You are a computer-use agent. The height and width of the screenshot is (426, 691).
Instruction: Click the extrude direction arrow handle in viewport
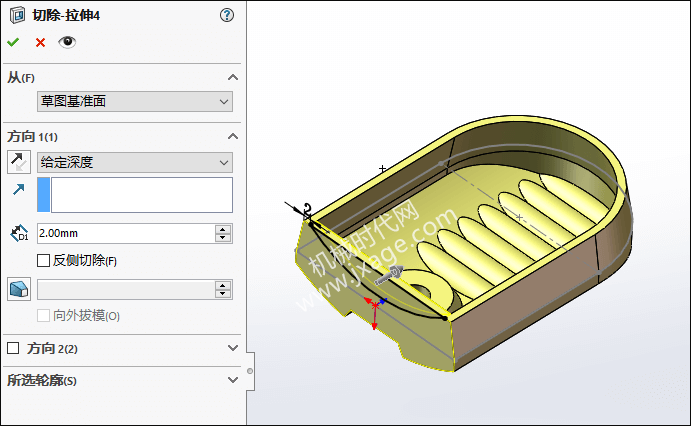click(389, 274)
